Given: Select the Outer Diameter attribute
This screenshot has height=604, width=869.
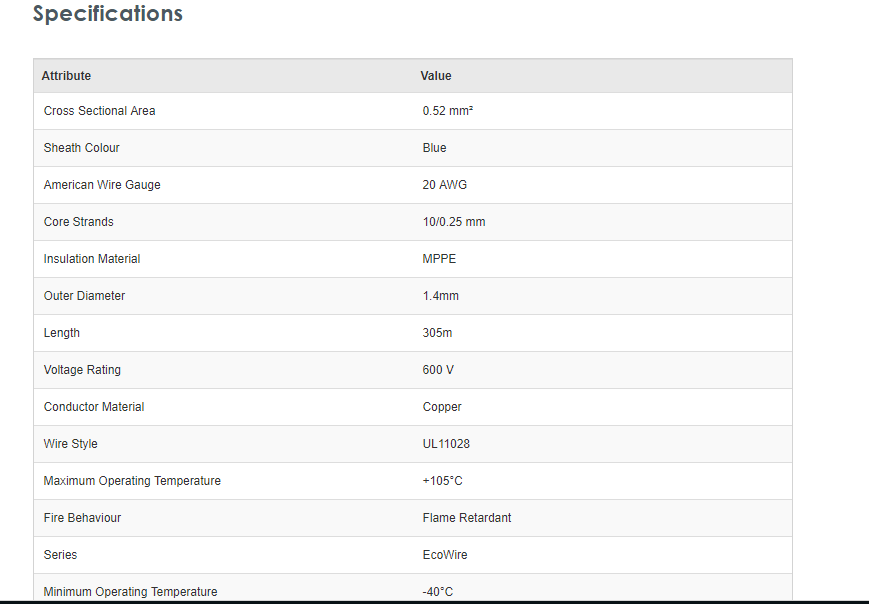Looking at the screenshot, I should [84, 296].
